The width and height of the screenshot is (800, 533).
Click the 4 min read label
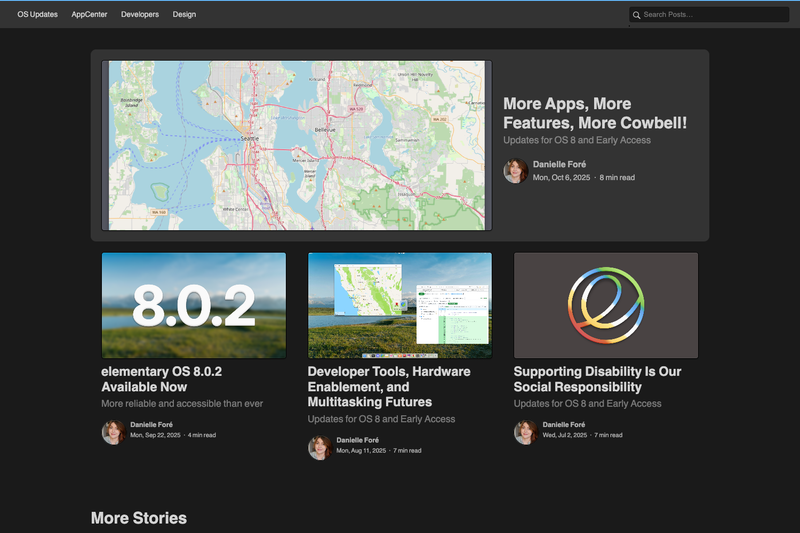click(202, 435)
